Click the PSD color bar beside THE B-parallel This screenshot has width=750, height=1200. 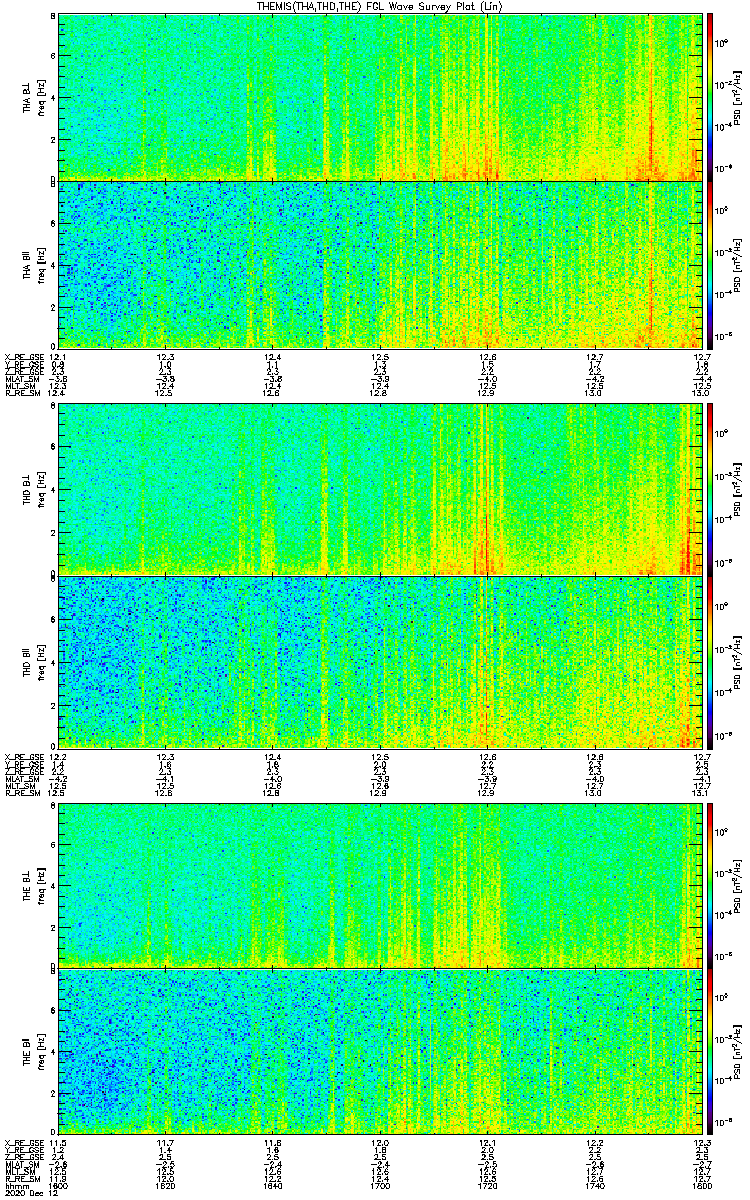click(710, 1050)
